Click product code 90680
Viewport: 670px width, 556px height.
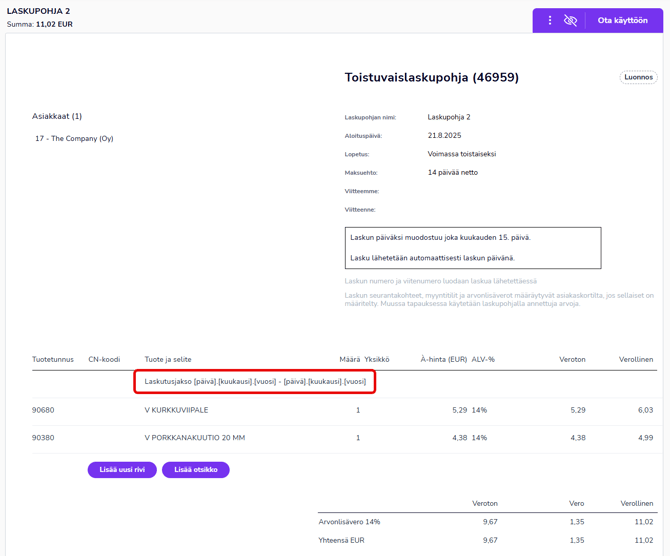[x=43, y=410]
